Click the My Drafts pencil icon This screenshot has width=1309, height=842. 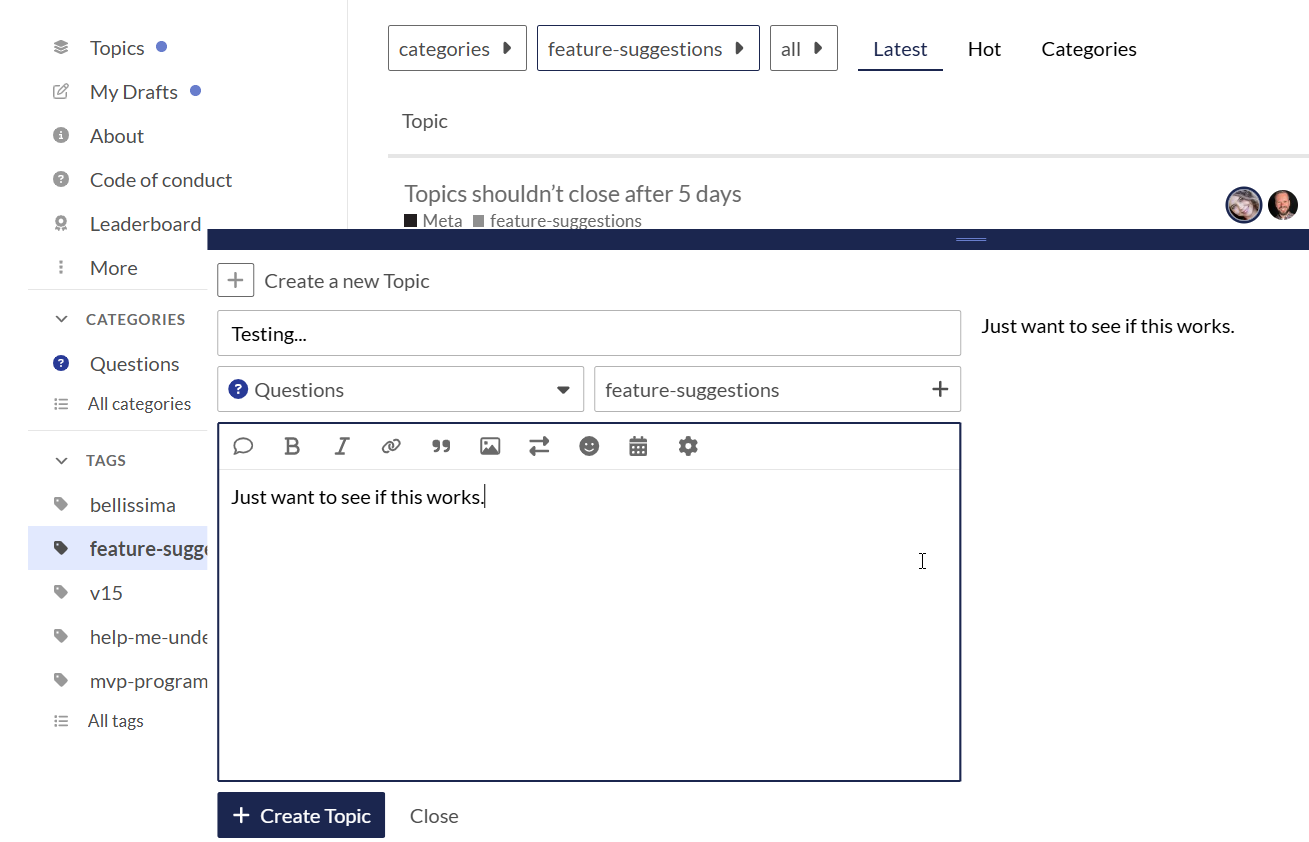coord(61,91)
